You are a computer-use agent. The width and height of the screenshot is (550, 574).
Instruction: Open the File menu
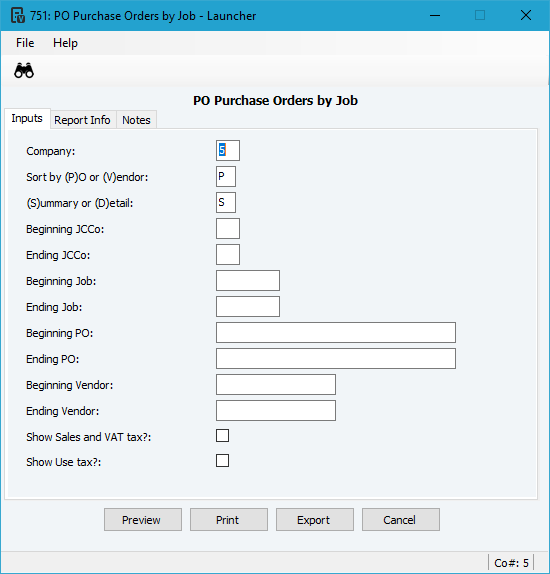(x=25, y=43)
